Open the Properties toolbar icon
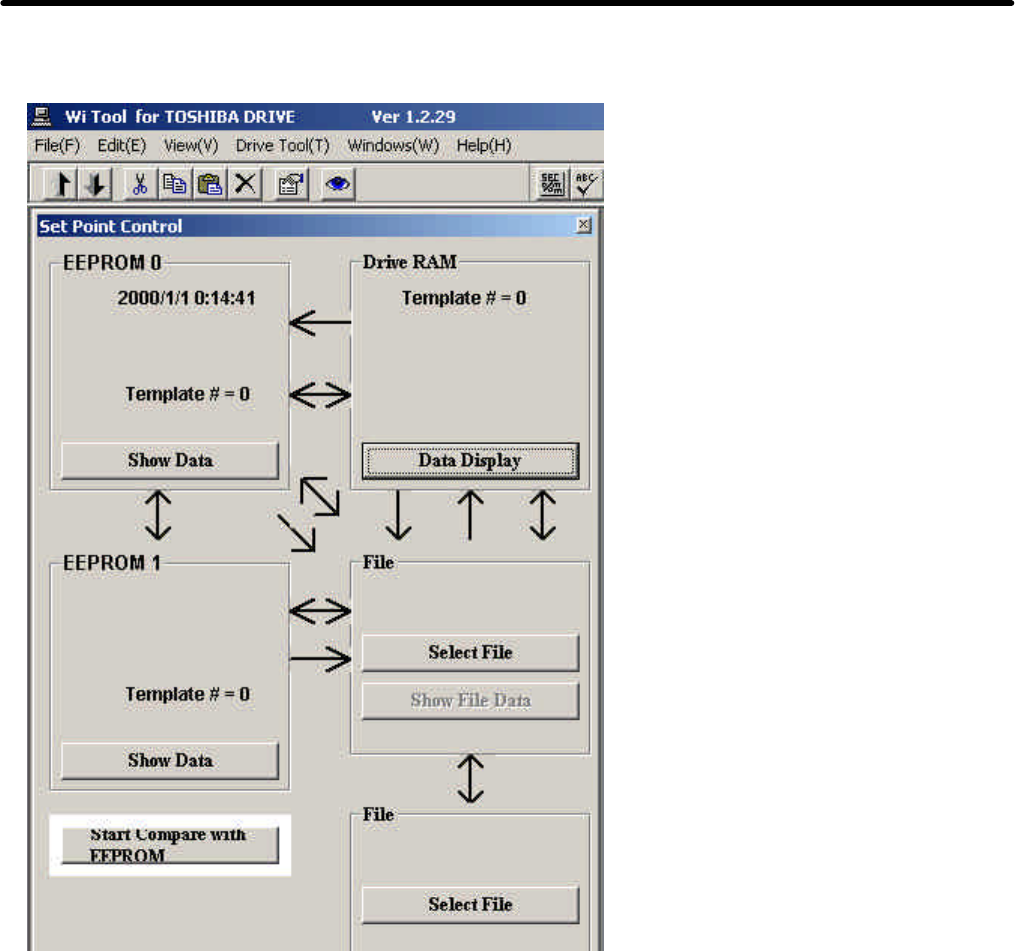This screenshot has width=1015, height=951. [291, 185]
